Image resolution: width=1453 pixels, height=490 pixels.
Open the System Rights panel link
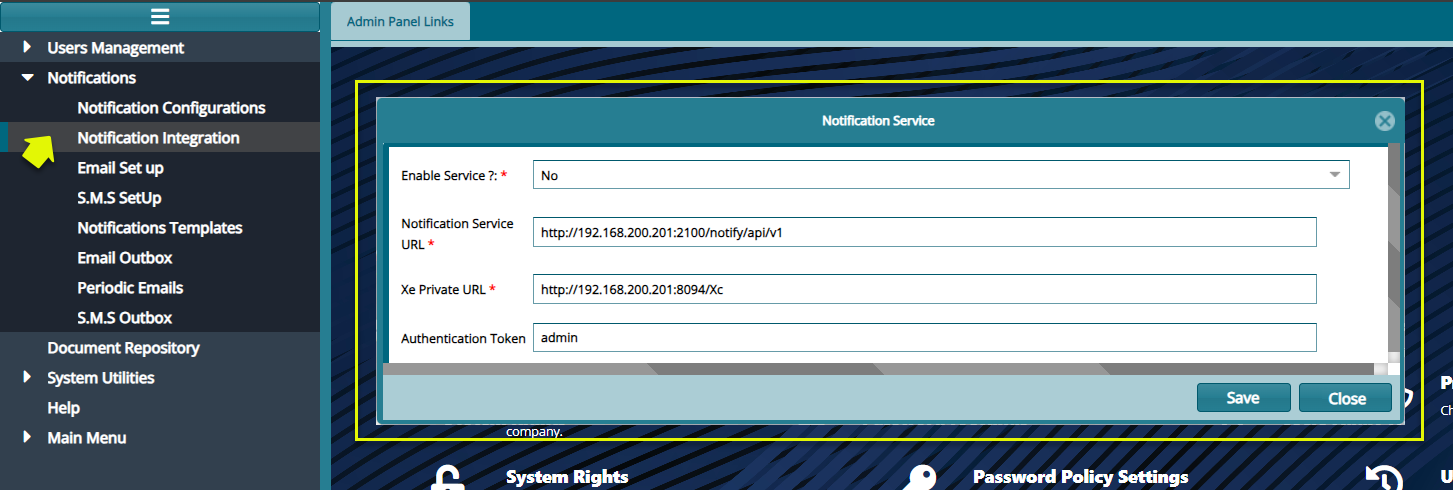click(567, 477)
